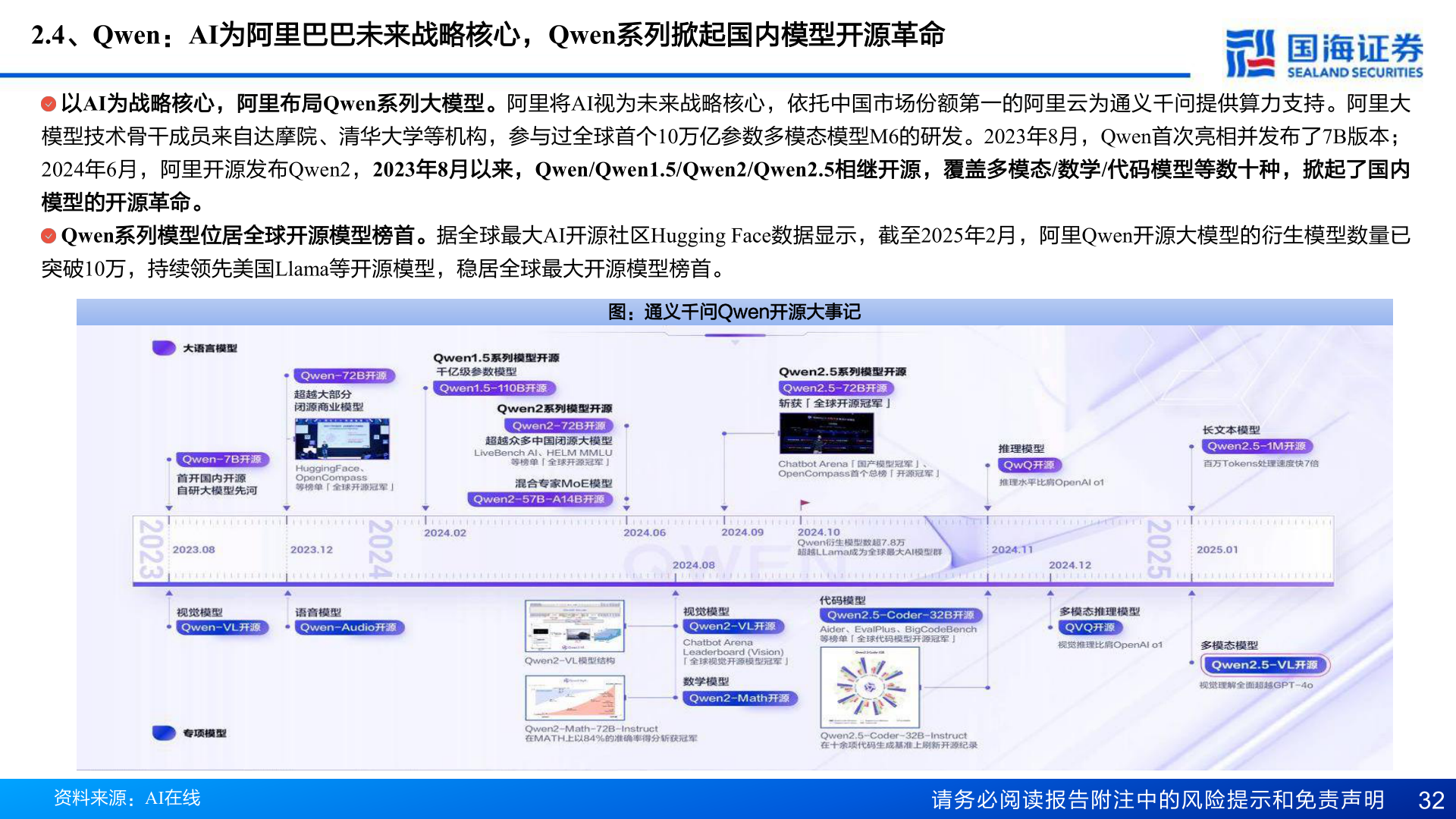Click the 语音模型 label

tap(318, 612)
